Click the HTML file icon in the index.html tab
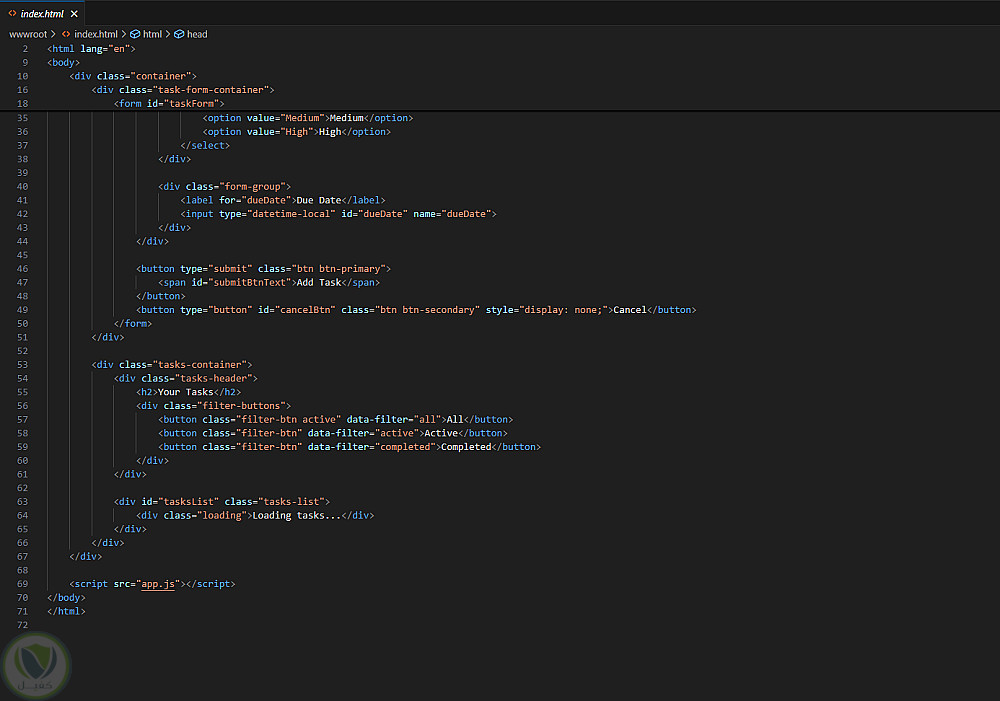Image resolution: width=1000 pixels, height=701 pixels. pyautogui.click(x=12, y=14)
